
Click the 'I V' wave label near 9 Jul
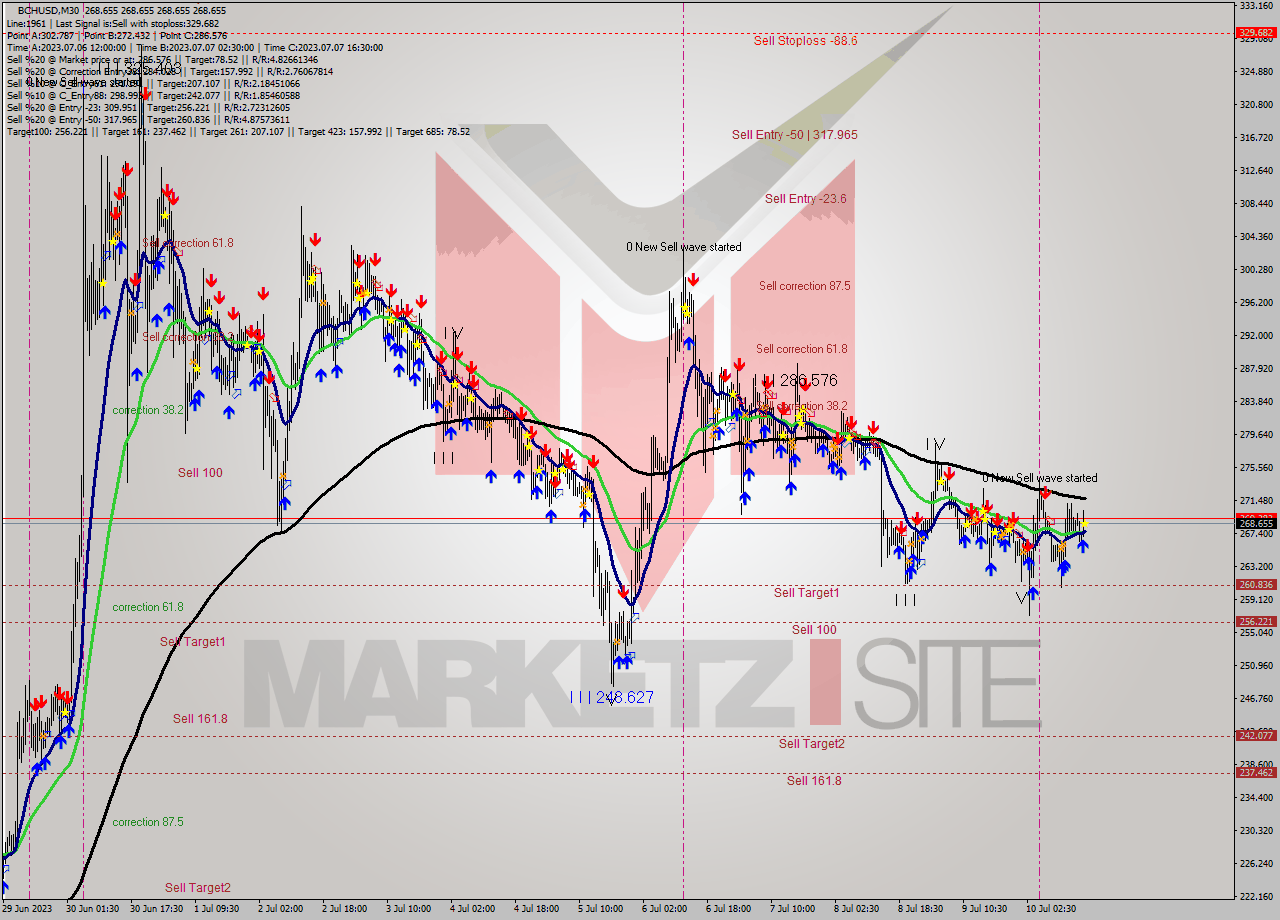[935, 443]
